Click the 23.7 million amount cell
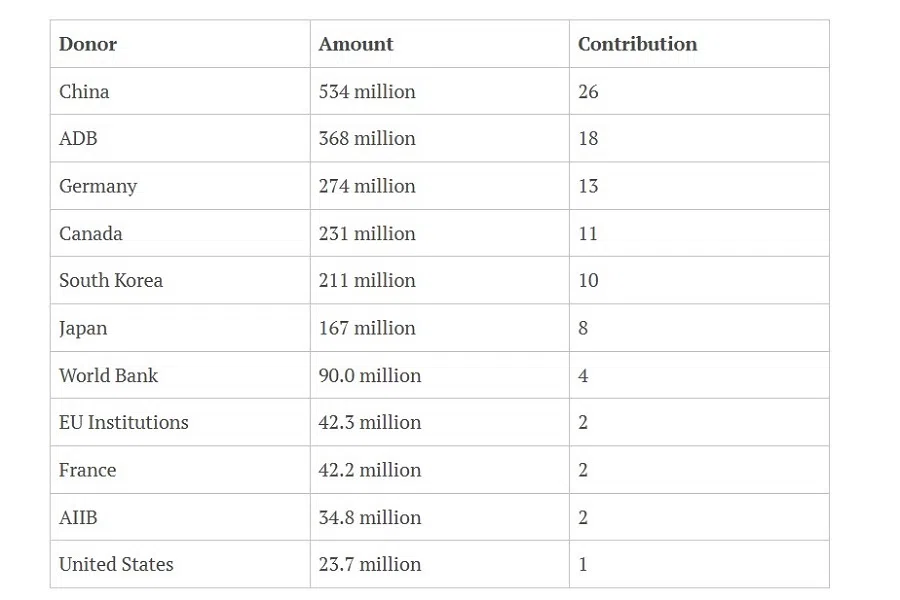Viewport: 900px width, 600px height. 370,564
